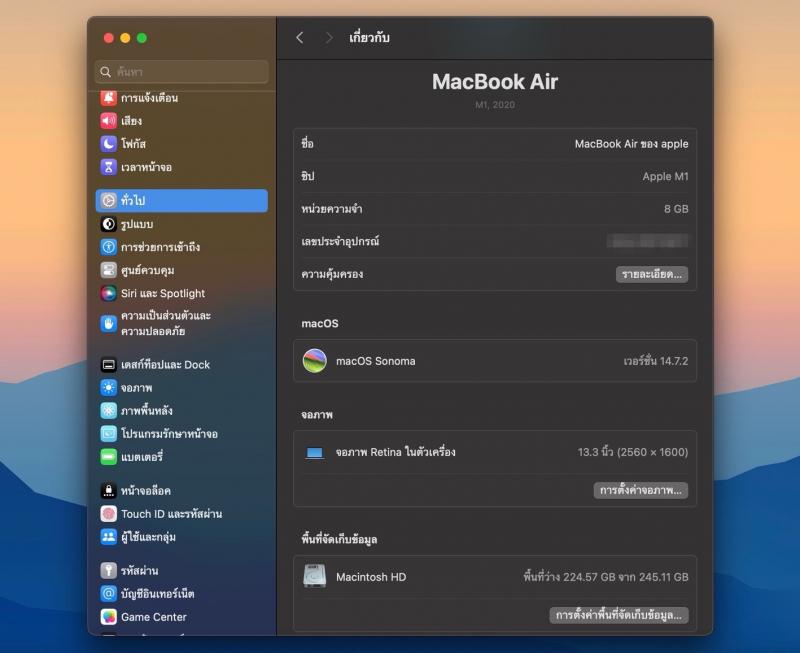Click the เสียง sound speaker icon
Image resolution: width=800 pixels, height=653 pixels.
coord(108,121)
